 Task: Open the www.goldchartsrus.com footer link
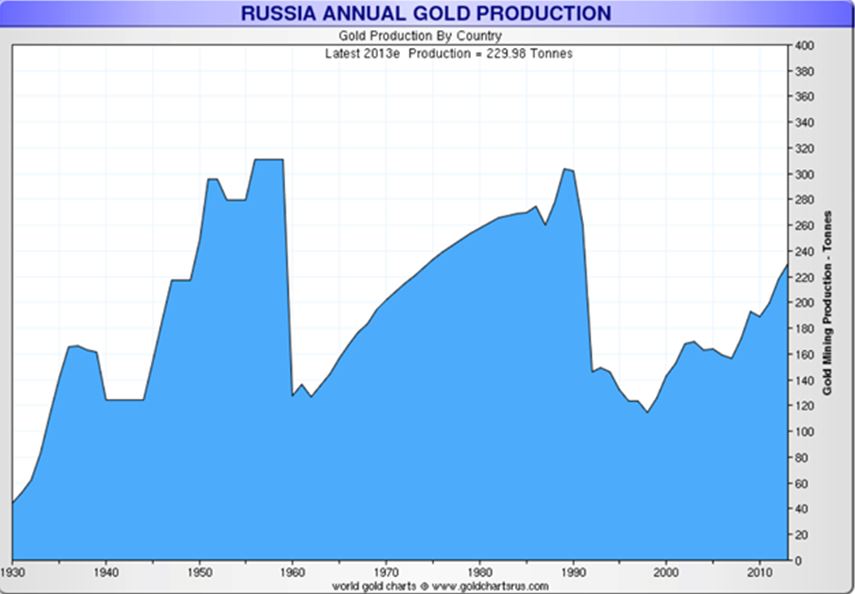[x=490, y=585]
